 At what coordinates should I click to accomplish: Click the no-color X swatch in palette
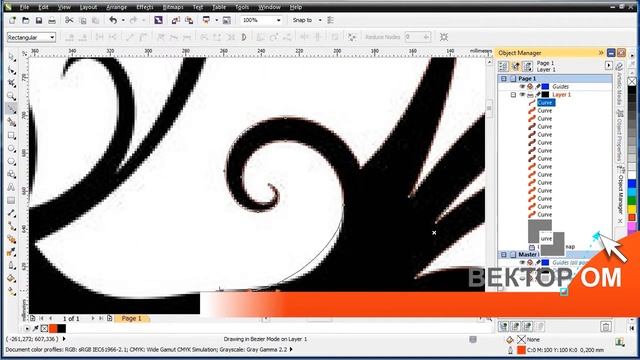click(x=632, y=81)
